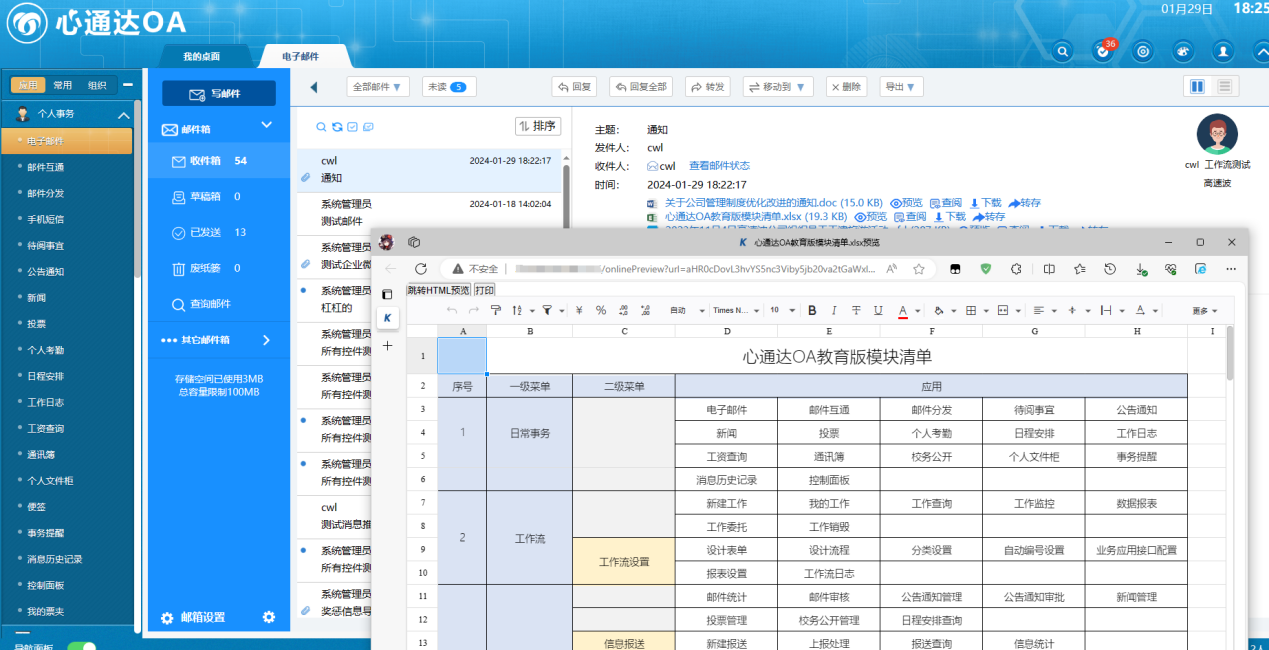Open browser more options ellipsis menu
Image resolution: width=1269 pixels, height=650 pixels.
click(1232, 269)
